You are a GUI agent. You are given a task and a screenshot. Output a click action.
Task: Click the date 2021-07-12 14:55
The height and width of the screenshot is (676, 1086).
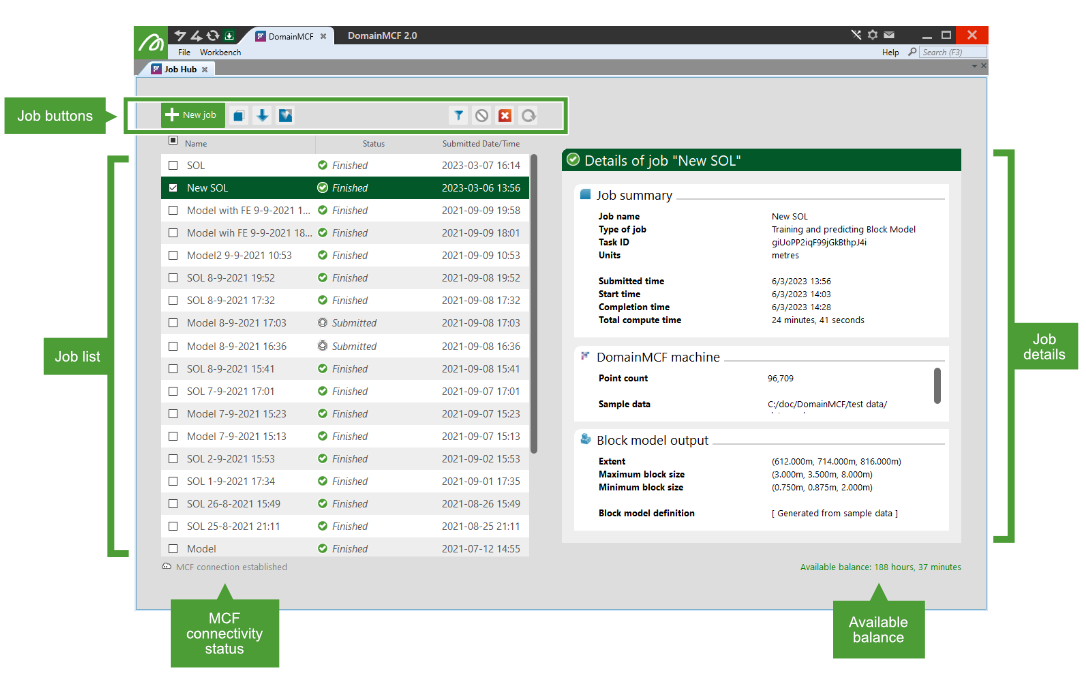[481, 549]
